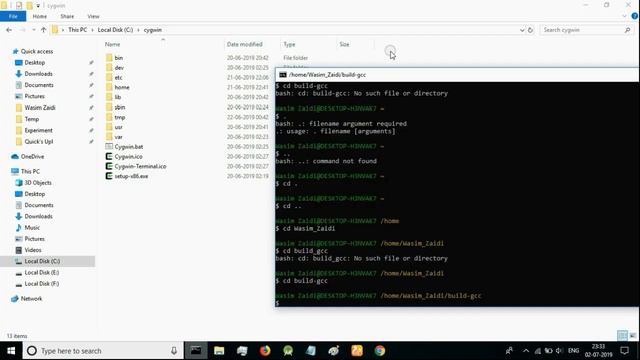This screenshot has width=640, height=360.
Task: Open the Temp quick access folder
Action: click(31, 119)
